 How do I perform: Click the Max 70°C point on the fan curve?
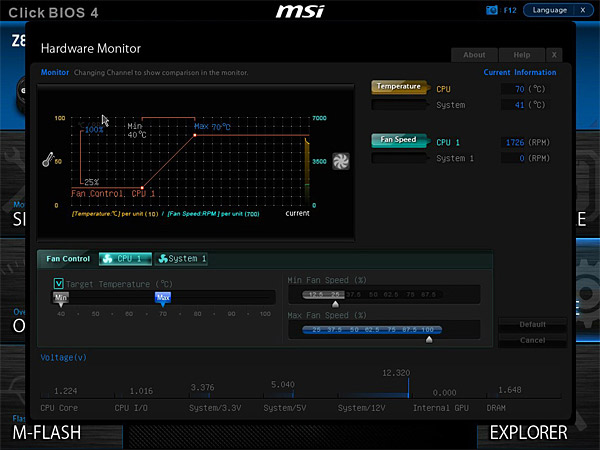(195, 135)
